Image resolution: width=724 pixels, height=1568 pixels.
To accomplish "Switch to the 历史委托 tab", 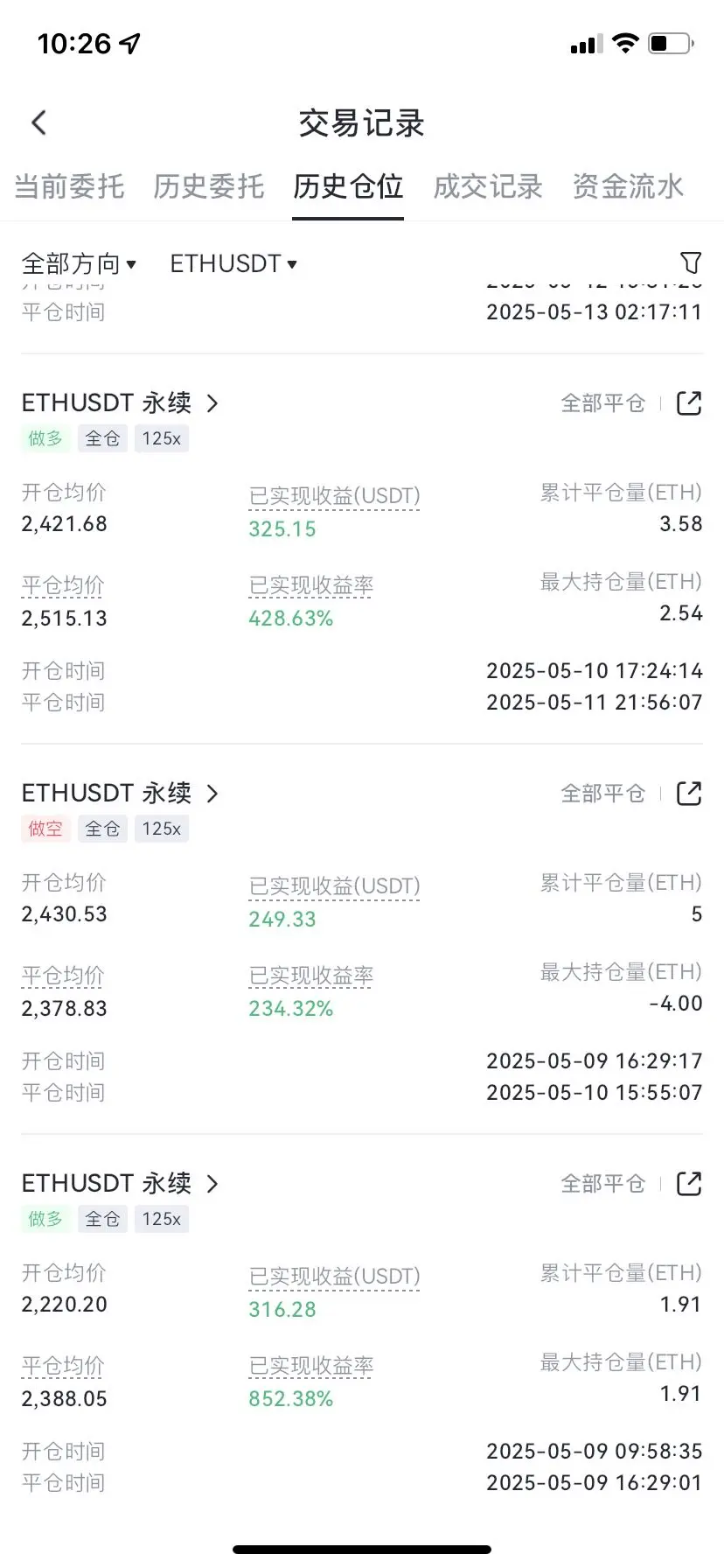I will [x=209, y=186].
